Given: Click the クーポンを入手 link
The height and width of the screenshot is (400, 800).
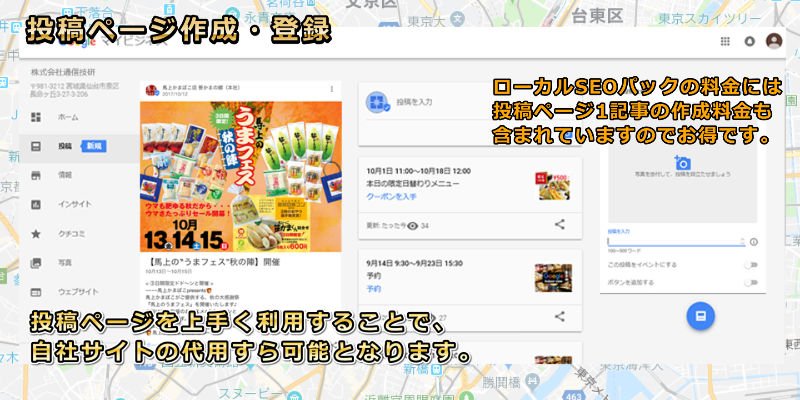Looking at the screenshot, I should coord(391,196).
